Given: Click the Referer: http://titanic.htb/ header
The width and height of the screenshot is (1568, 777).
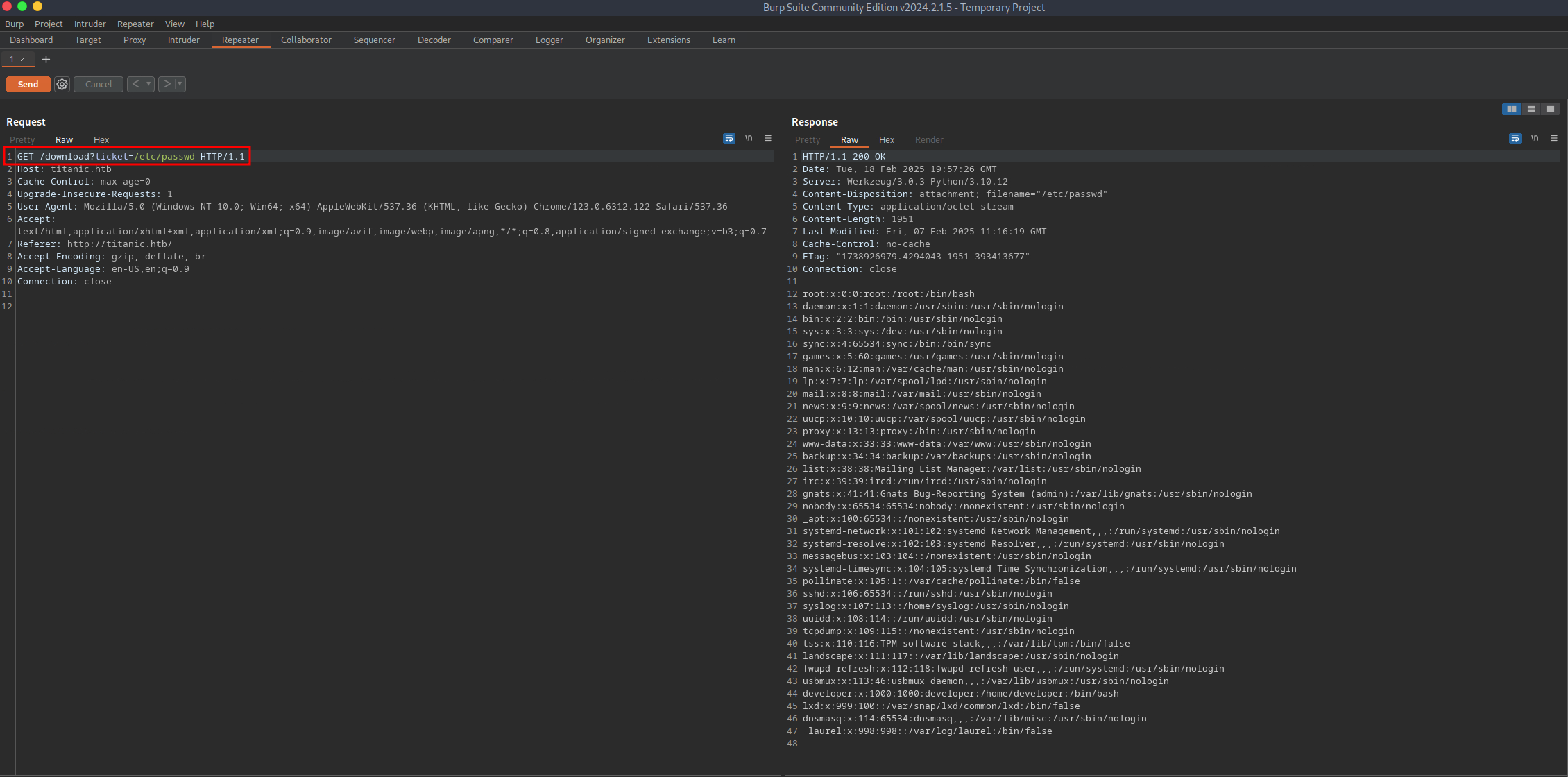Looking at the screenshot, I should pyautogui.click(x=95, y=244).
